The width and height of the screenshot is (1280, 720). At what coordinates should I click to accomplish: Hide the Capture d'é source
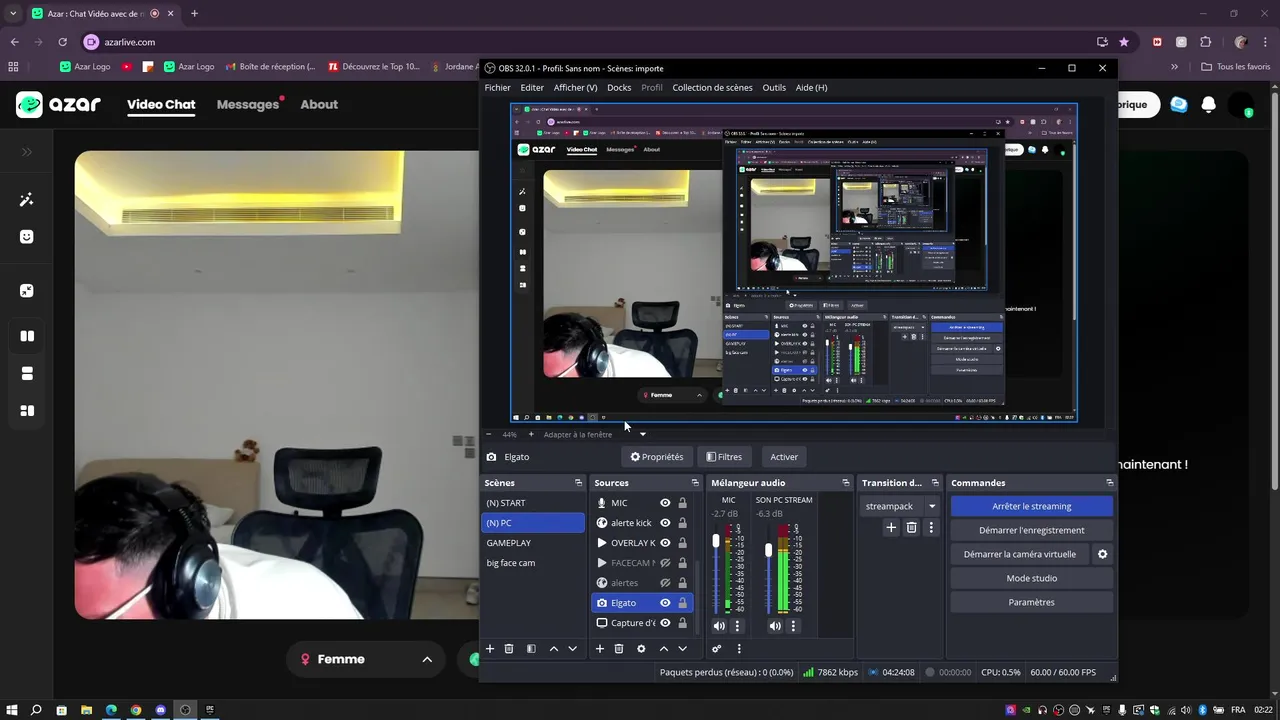665,623
